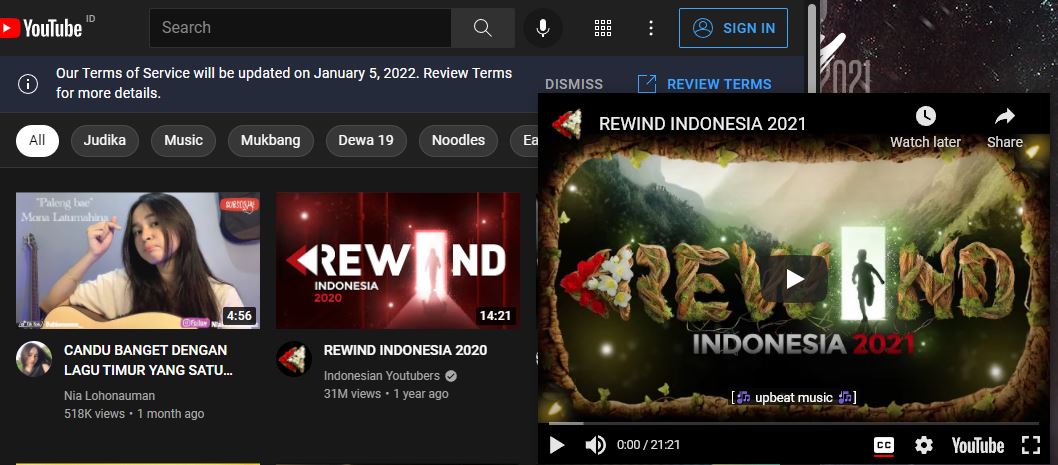Viewport: 1058px width, 465px height.
Task: Open the YouTube home logo
Action: click(x=41, y=28)
